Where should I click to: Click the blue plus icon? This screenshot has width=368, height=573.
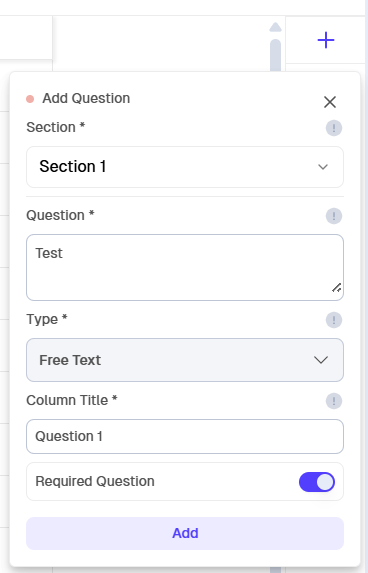point(326,40)
